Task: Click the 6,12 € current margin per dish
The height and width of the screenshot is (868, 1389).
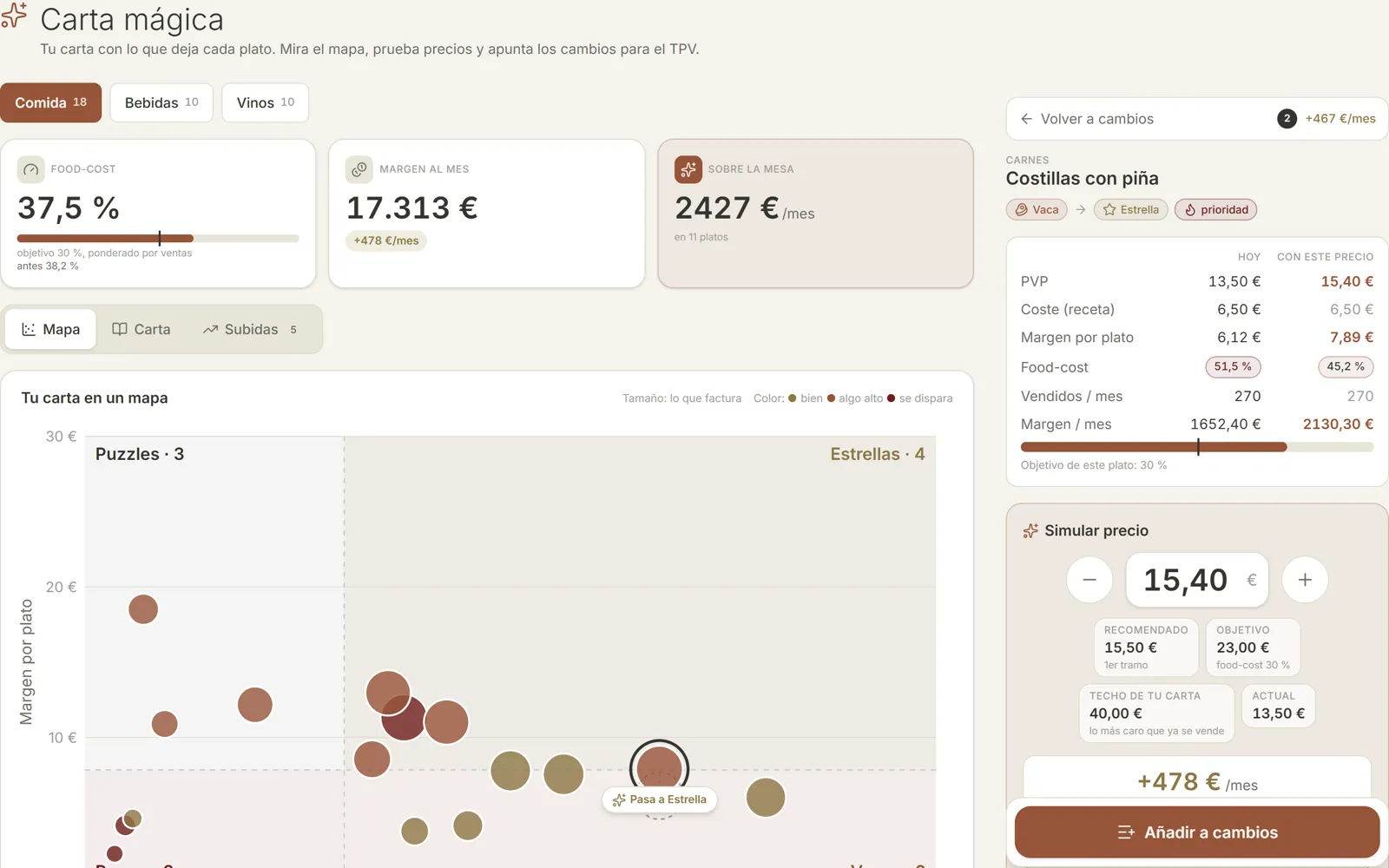Action: (x=1239, y=338)
